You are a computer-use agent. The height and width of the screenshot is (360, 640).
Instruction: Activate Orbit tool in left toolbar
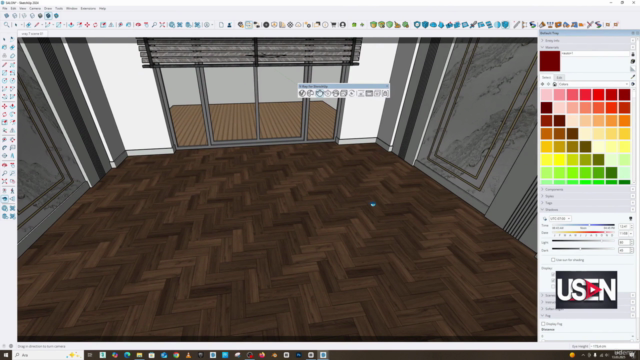pyautogui.click(x=4, y=165)
